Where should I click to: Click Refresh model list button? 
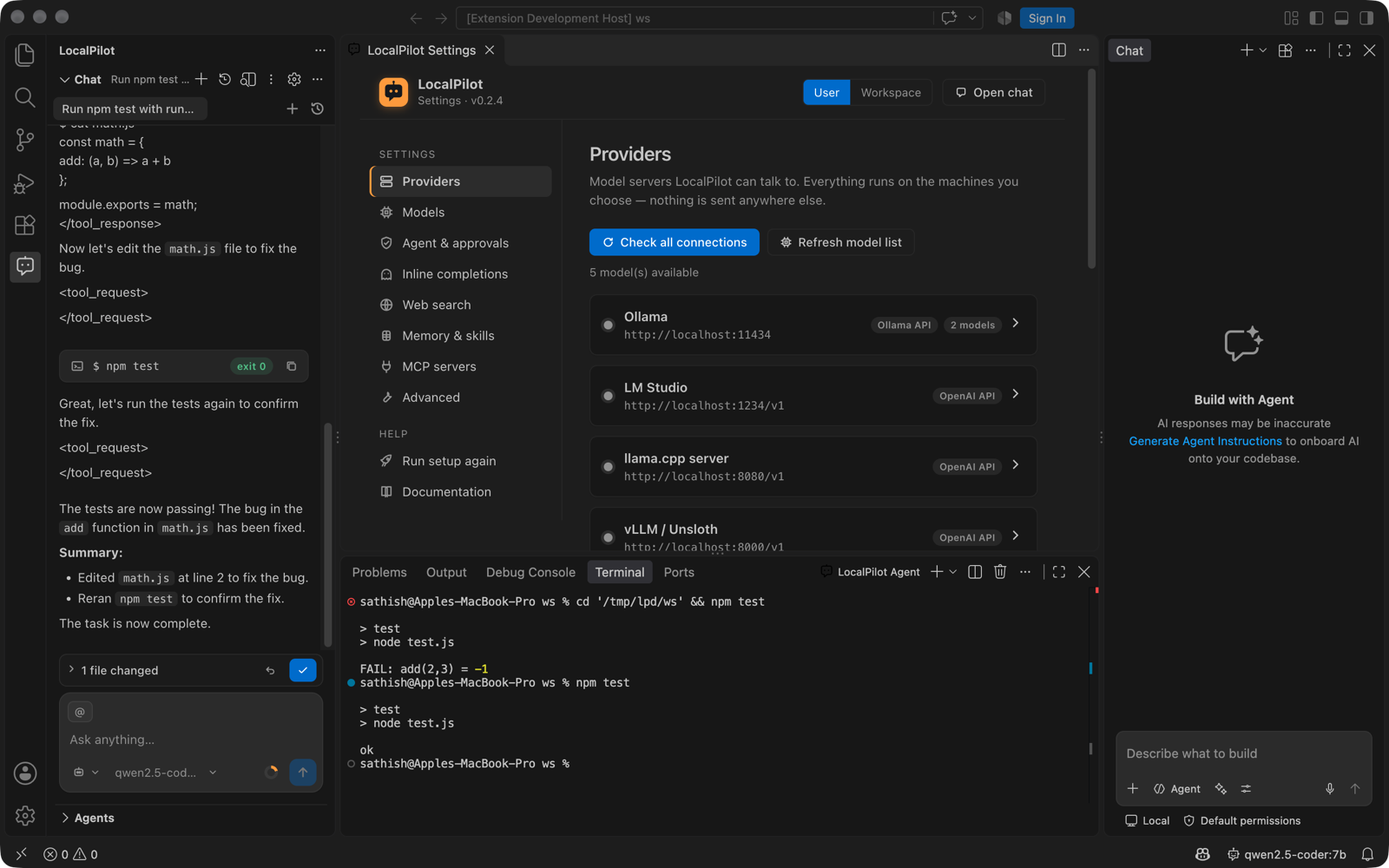click(x=841, y=242)
